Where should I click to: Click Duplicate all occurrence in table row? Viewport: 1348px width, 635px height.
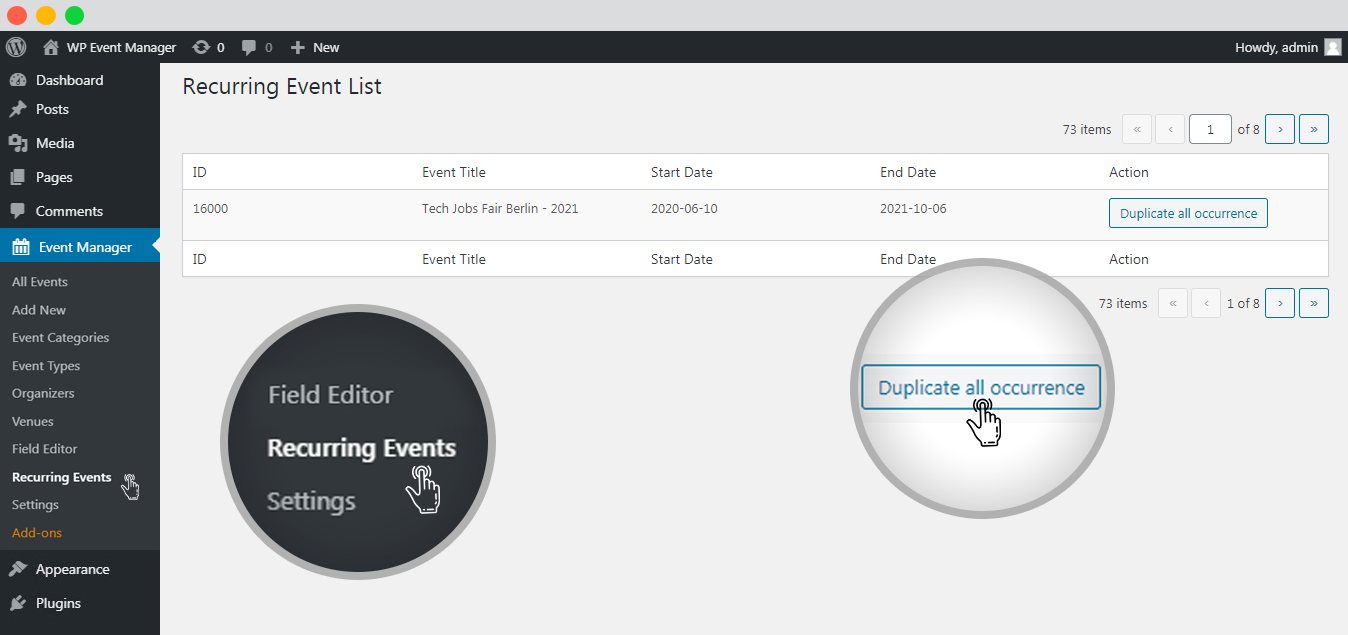pos(1188,213)
